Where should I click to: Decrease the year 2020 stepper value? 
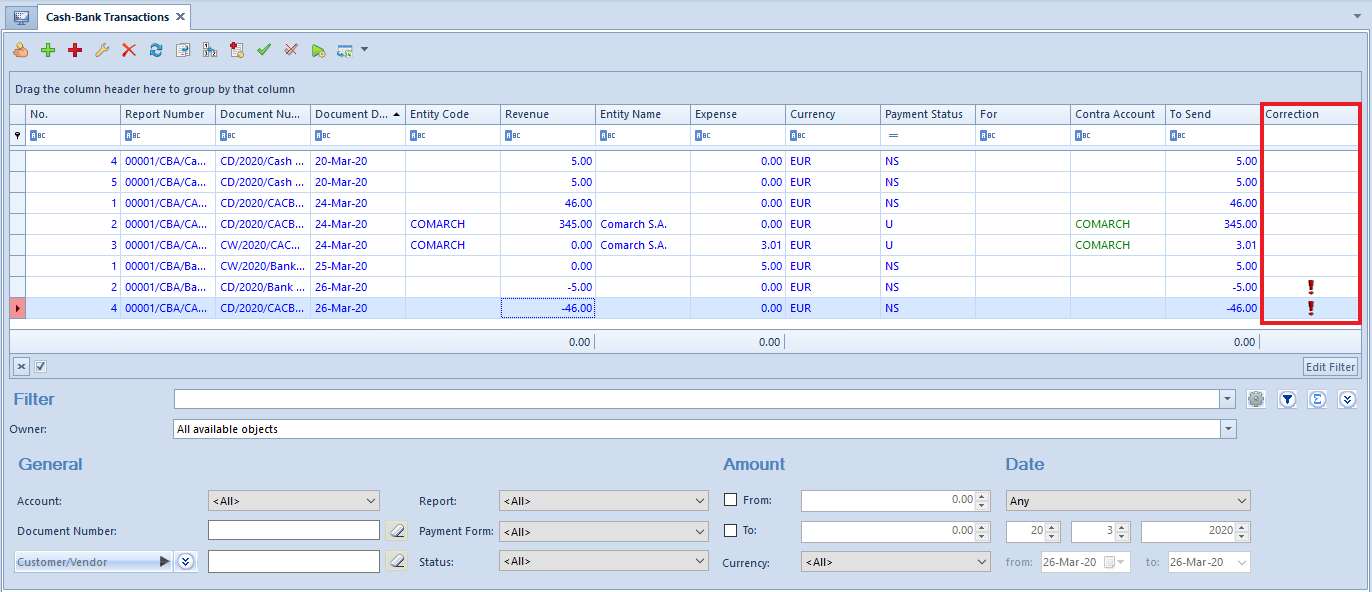click(1243, 537)
